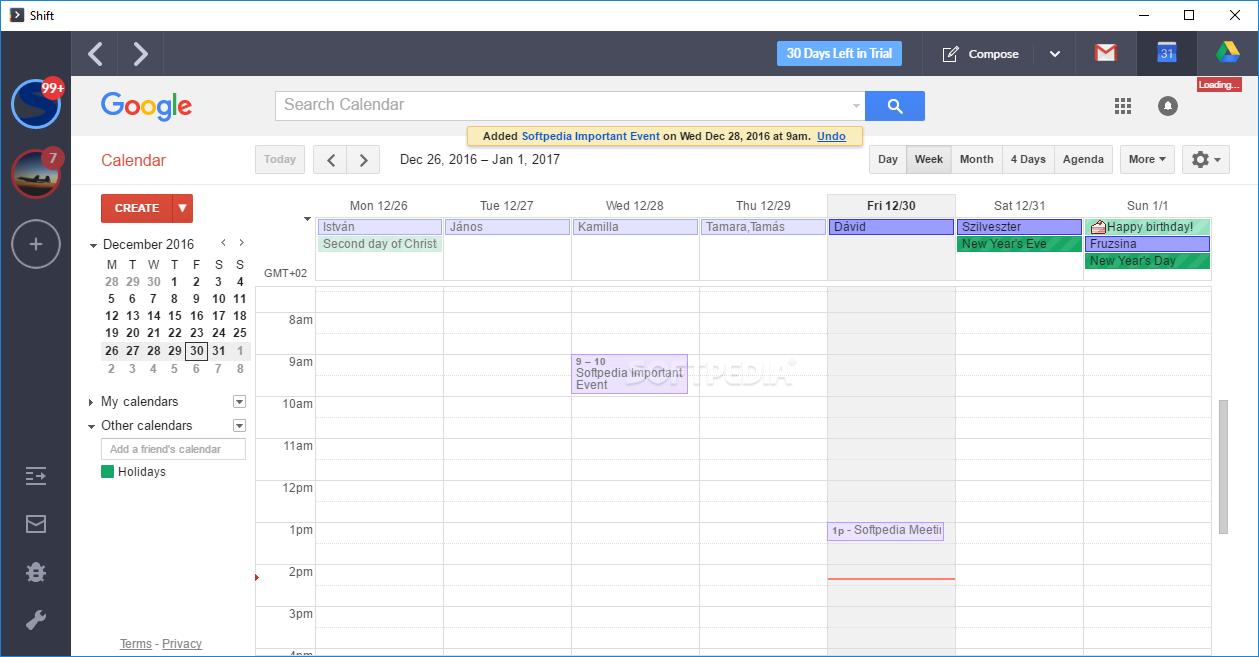The height and width of the screenshot is (657, 1259).
Task: Add a new account with plus icon
Action: point(36,244)
